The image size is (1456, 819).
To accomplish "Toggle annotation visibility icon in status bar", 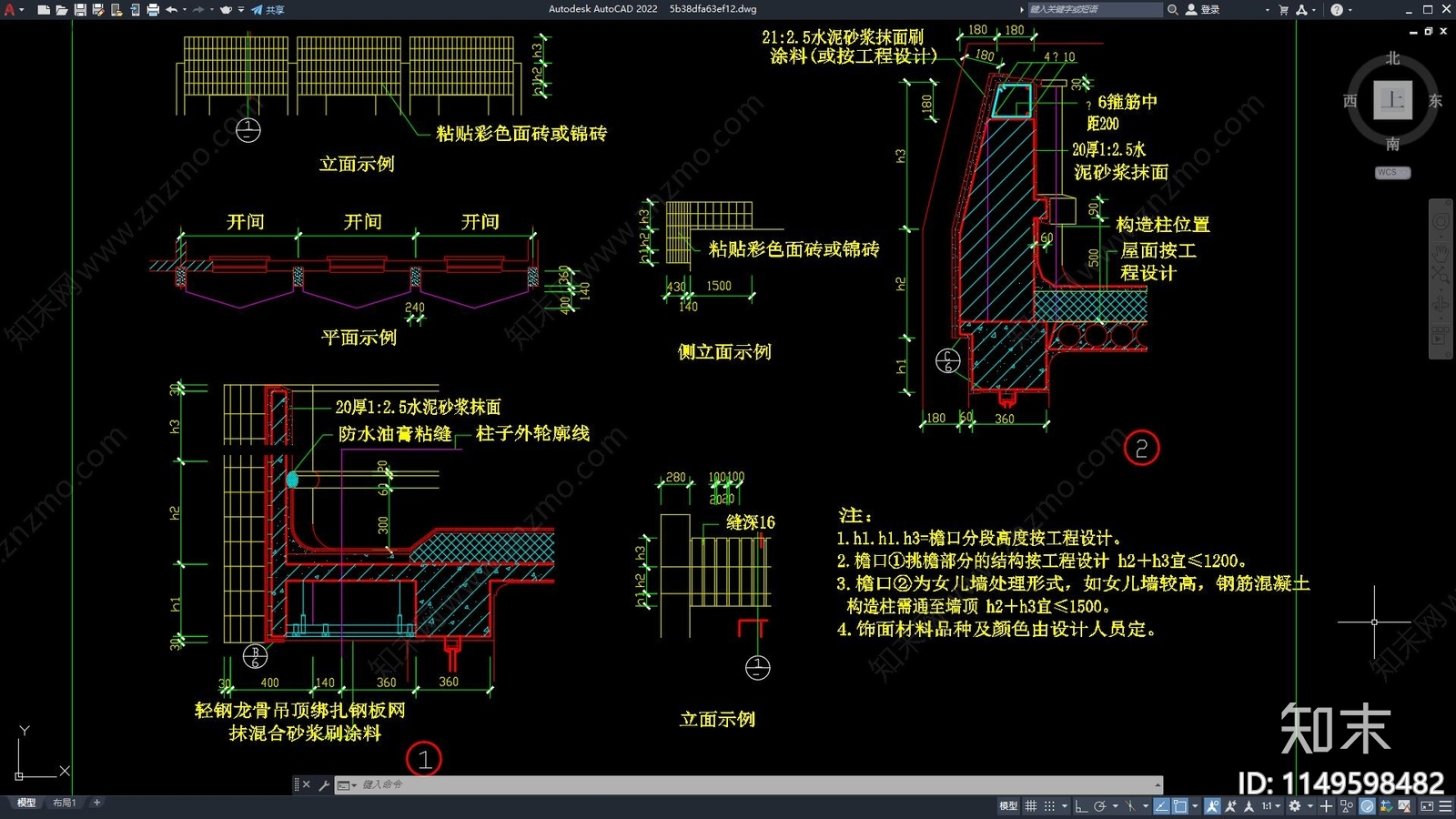I will point(1213,805).
